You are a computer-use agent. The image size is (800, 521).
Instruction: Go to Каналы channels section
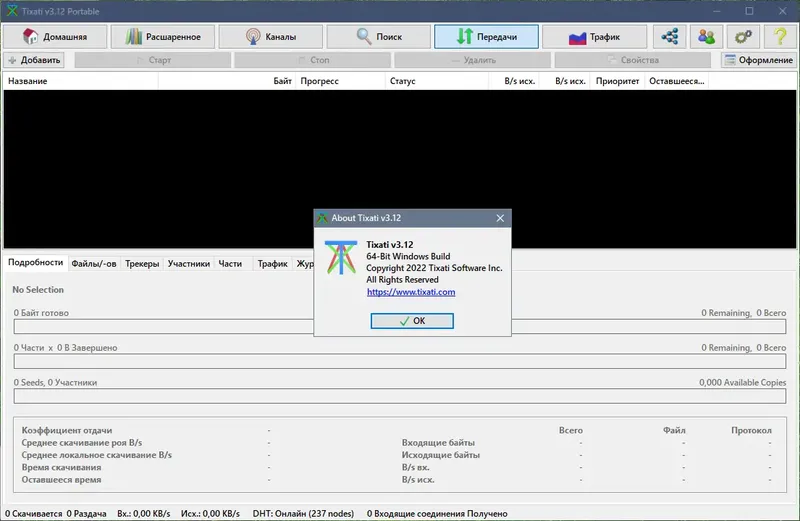click(271, 37)
